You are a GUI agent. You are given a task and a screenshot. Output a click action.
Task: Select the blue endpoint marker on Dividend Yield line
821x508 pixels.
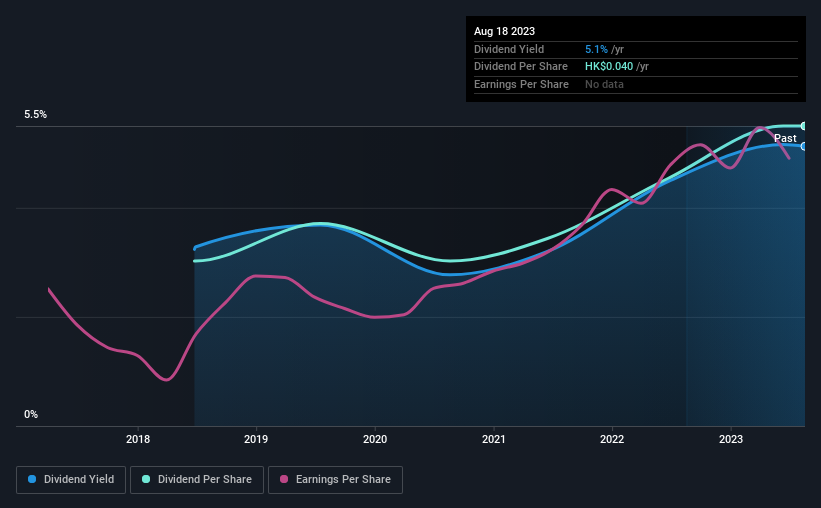pyautogui.click(x=804, y=147)
